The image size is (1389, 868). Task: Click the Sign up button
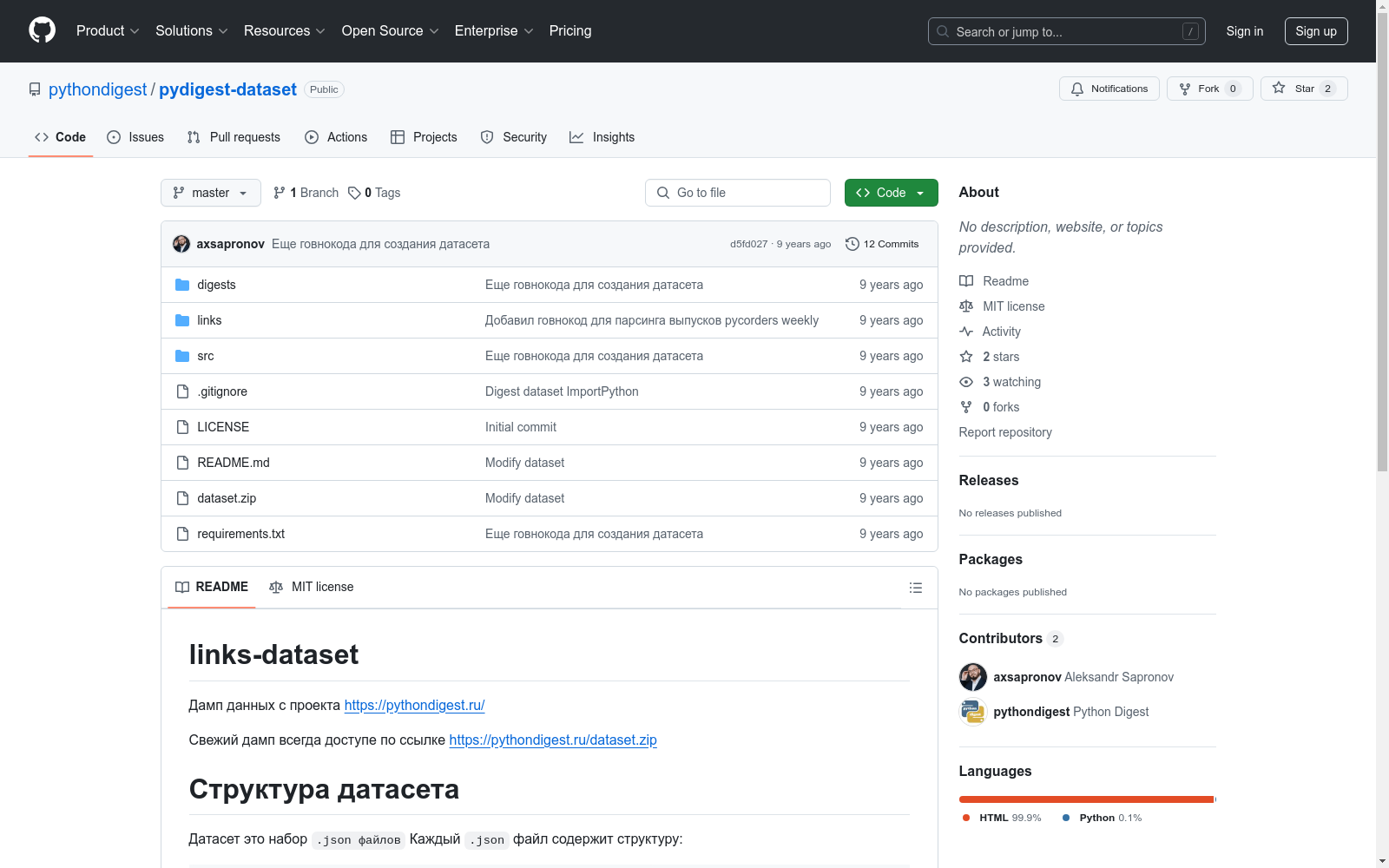(1316, 31)
